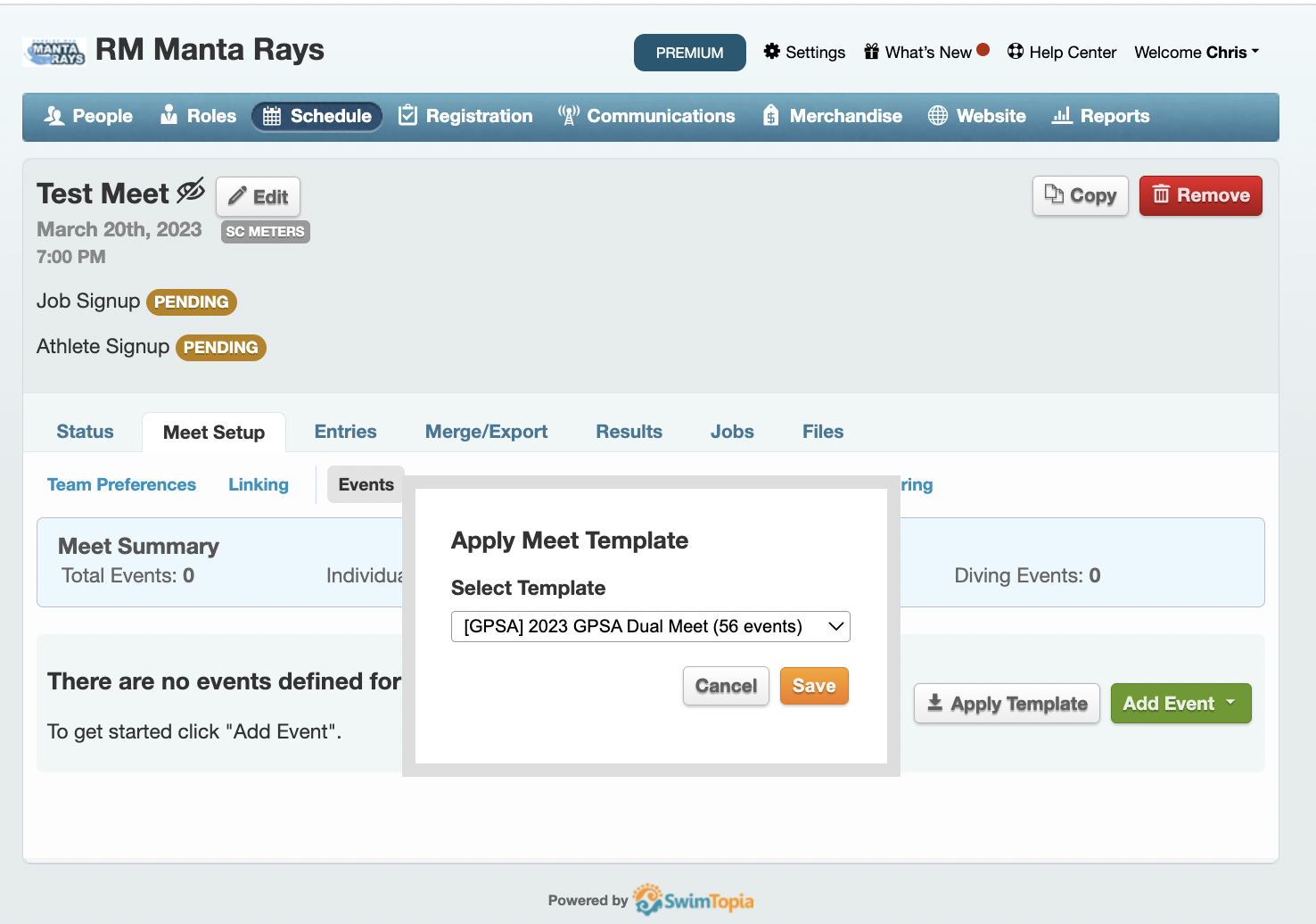Switch to the Merge/Export tab
The width and height of the screenshot is (1316, 924).
click(x=486, y=432)
